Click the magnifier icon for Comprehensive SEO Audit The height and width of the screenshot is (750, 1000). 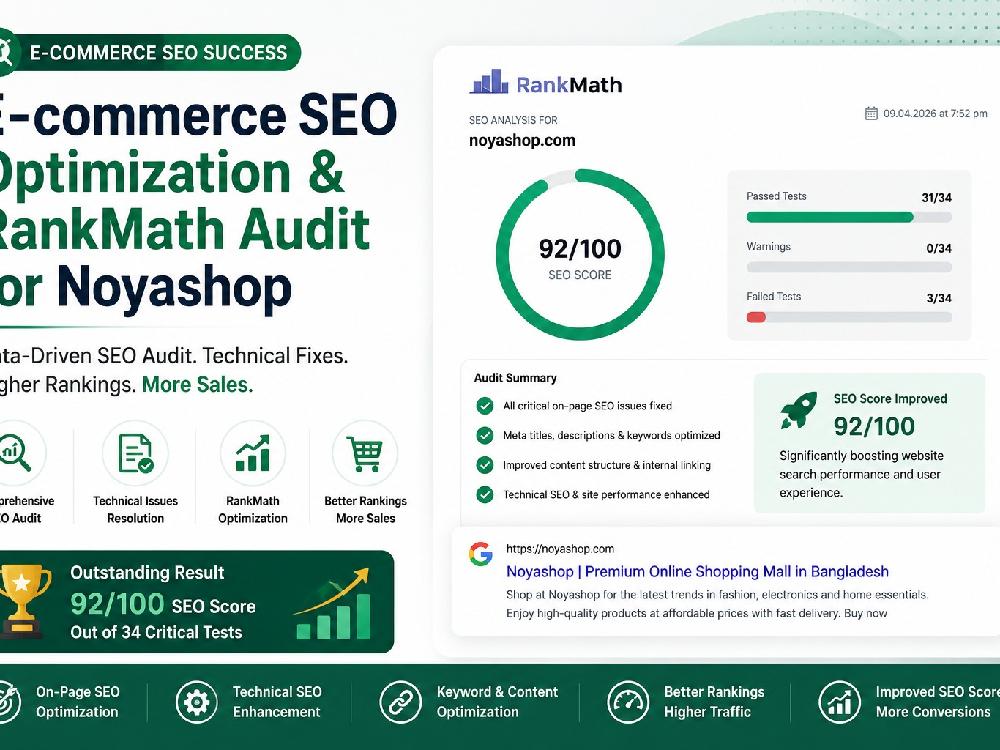click(x=15, y=452)
